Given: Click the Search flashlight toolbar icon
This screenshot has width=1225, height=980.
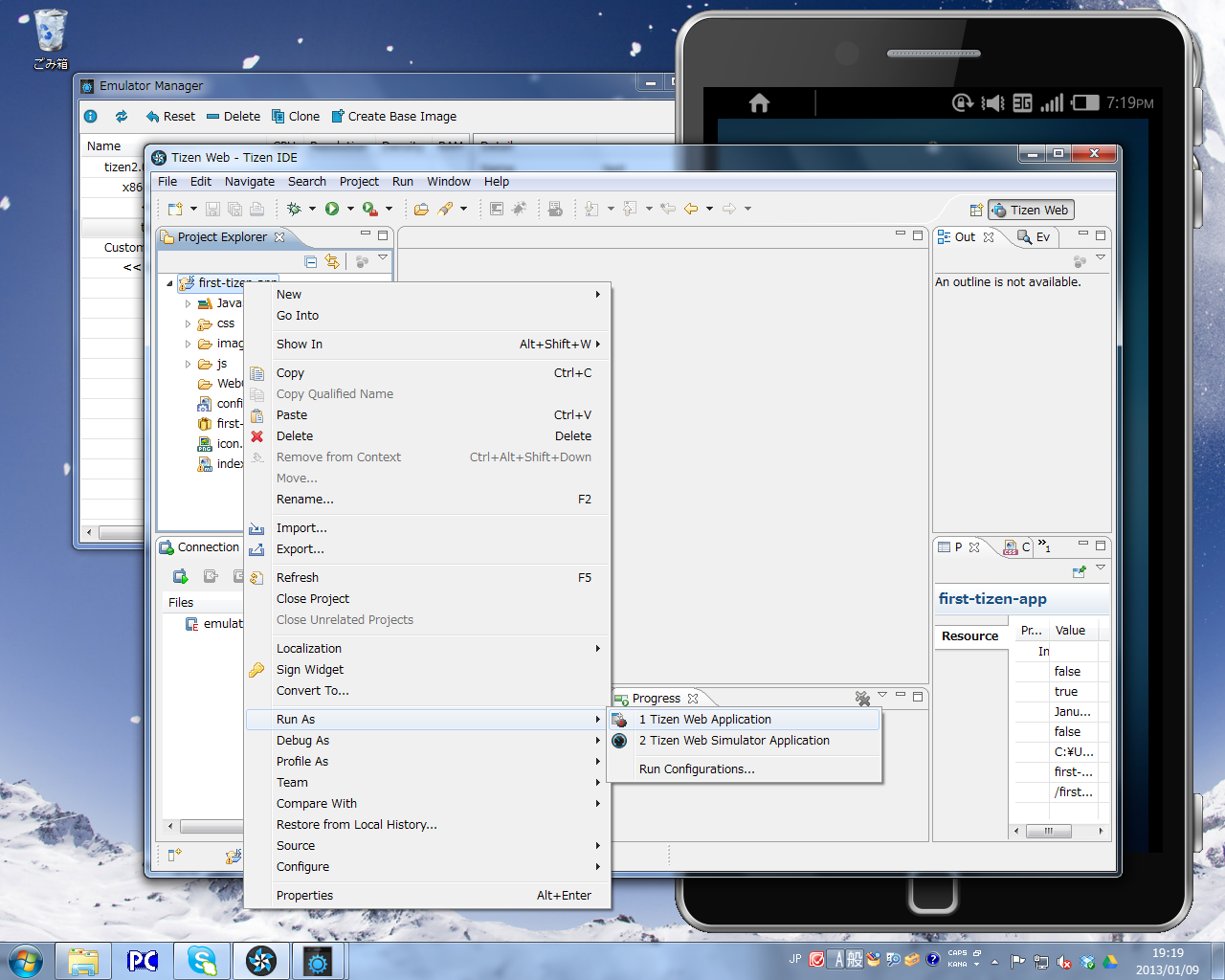Looking at the screenshot, I should (x=445, y=209).
